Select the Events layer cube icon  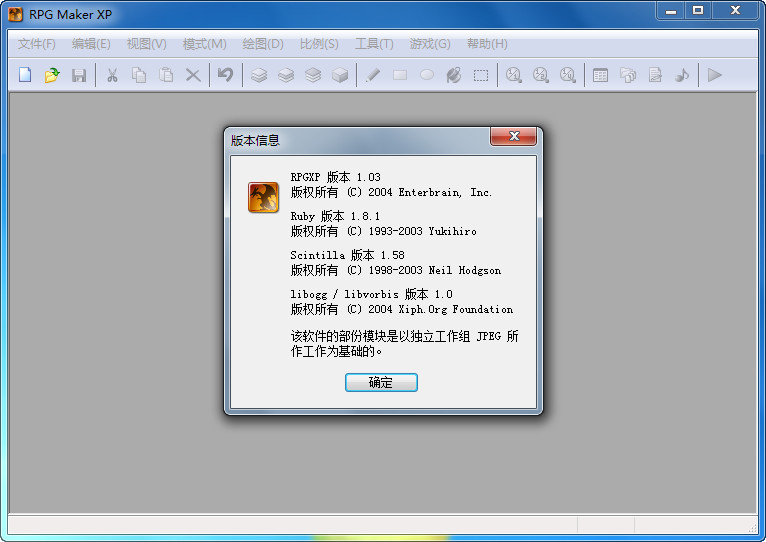[340, 75]
